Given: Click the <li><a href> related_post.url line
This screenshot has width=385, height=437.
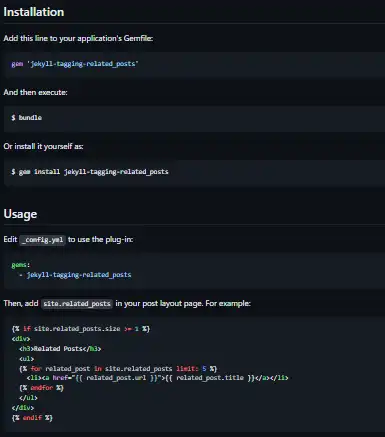Looking at the screenshot, I should coord(157,378).
